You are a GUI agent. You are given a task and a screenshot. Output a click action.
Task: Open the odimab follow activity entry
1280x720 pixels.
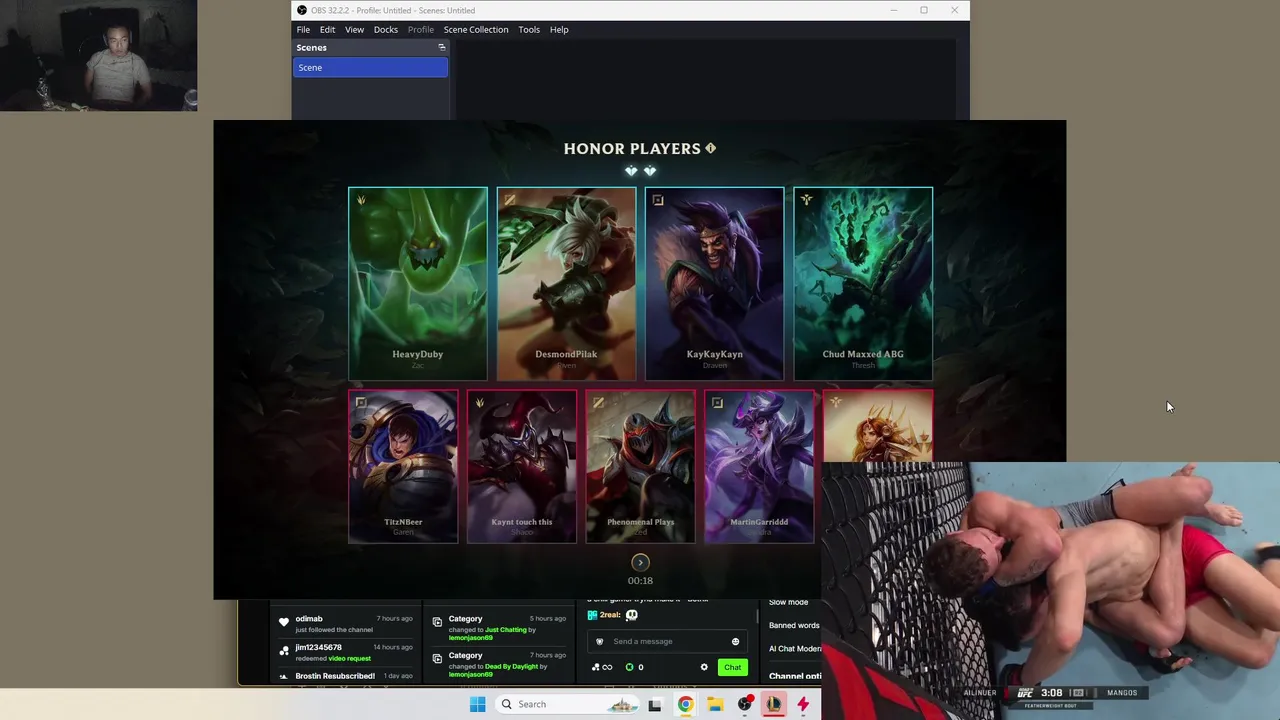pos(347,624)
